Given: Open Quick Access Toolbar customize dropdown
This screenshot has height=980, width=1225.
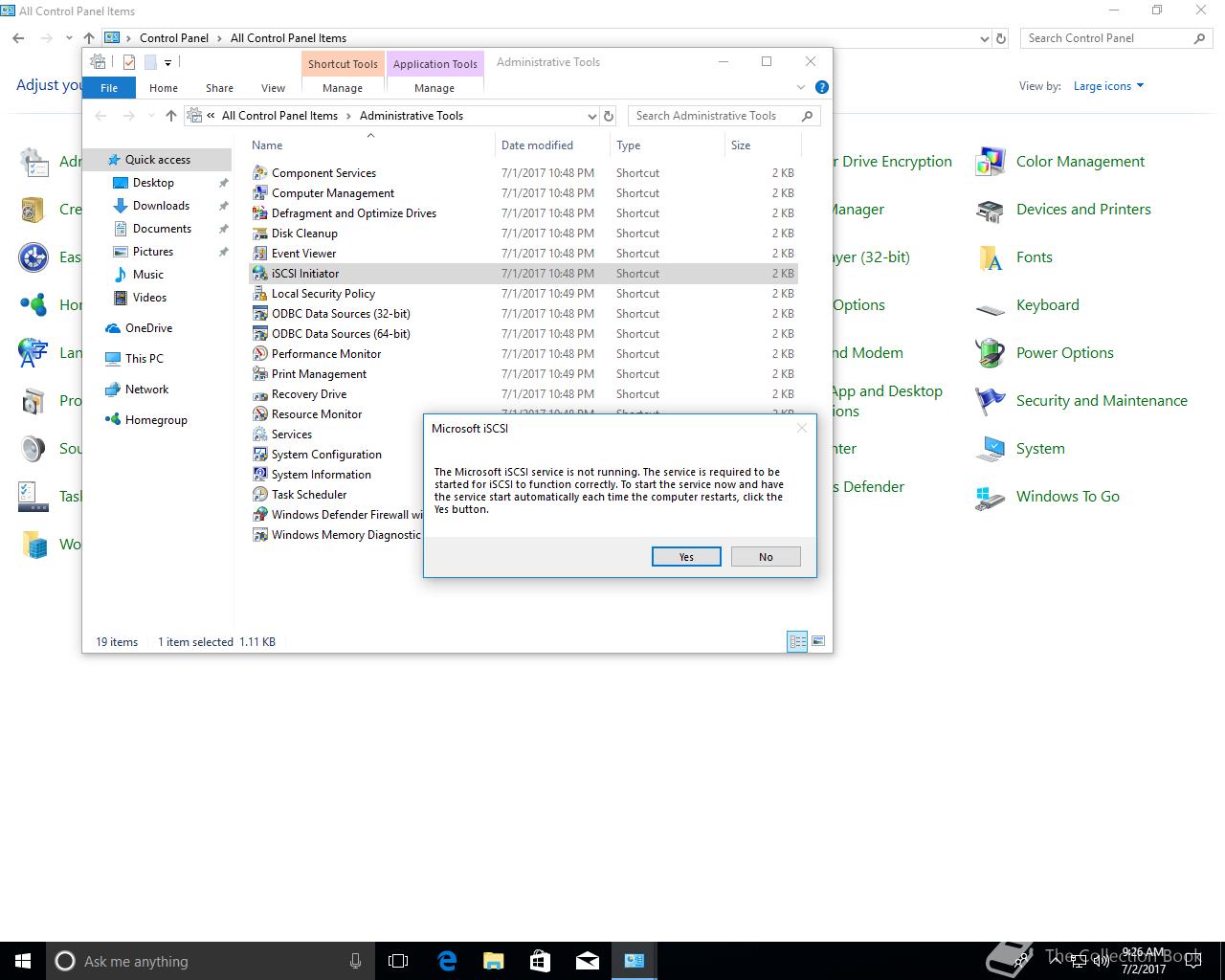Looking at the screenshot, I should (x=167, y=63).
